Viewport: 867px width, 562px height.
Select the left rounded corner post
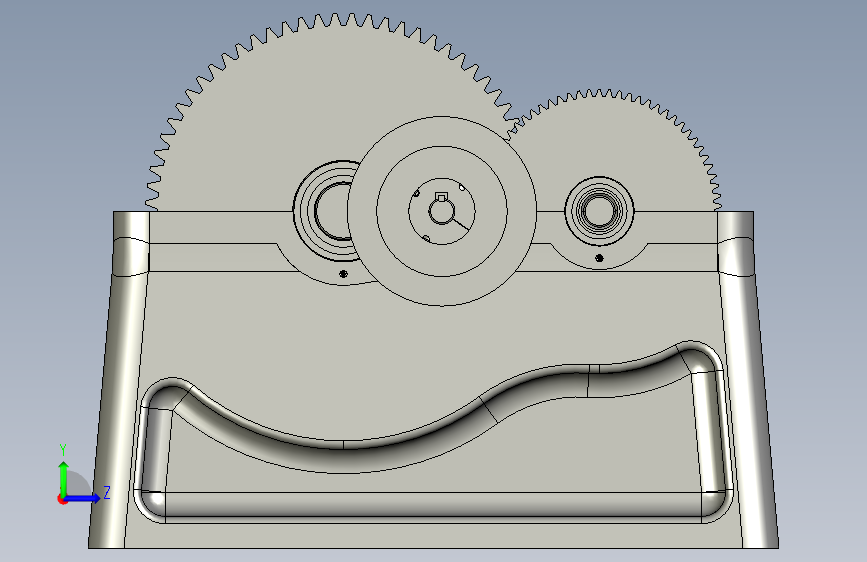(x=119, y=379)
